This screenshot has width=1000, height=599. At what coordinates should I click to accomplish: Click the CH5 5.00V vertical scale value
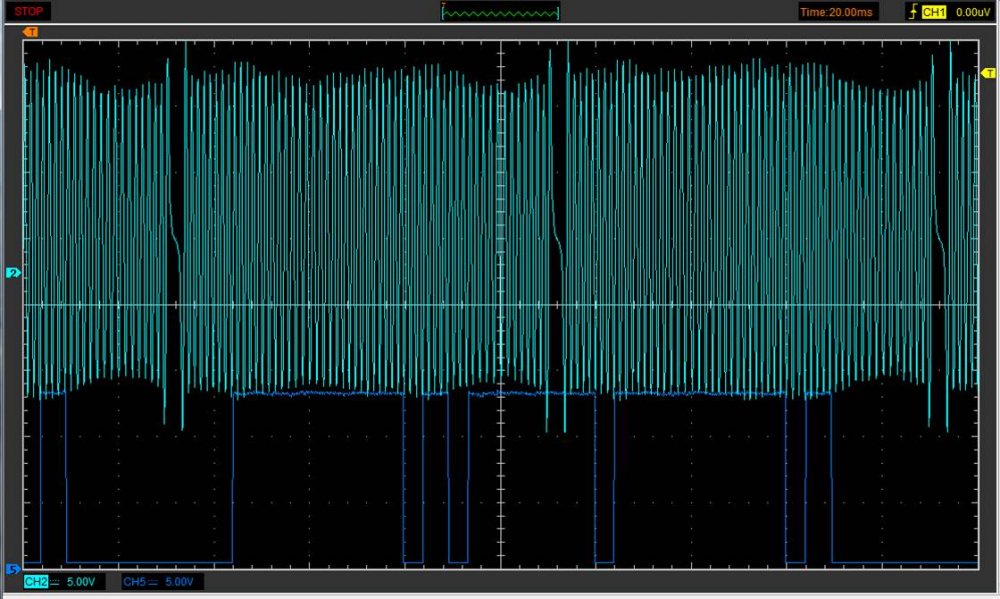click(180, 582)
